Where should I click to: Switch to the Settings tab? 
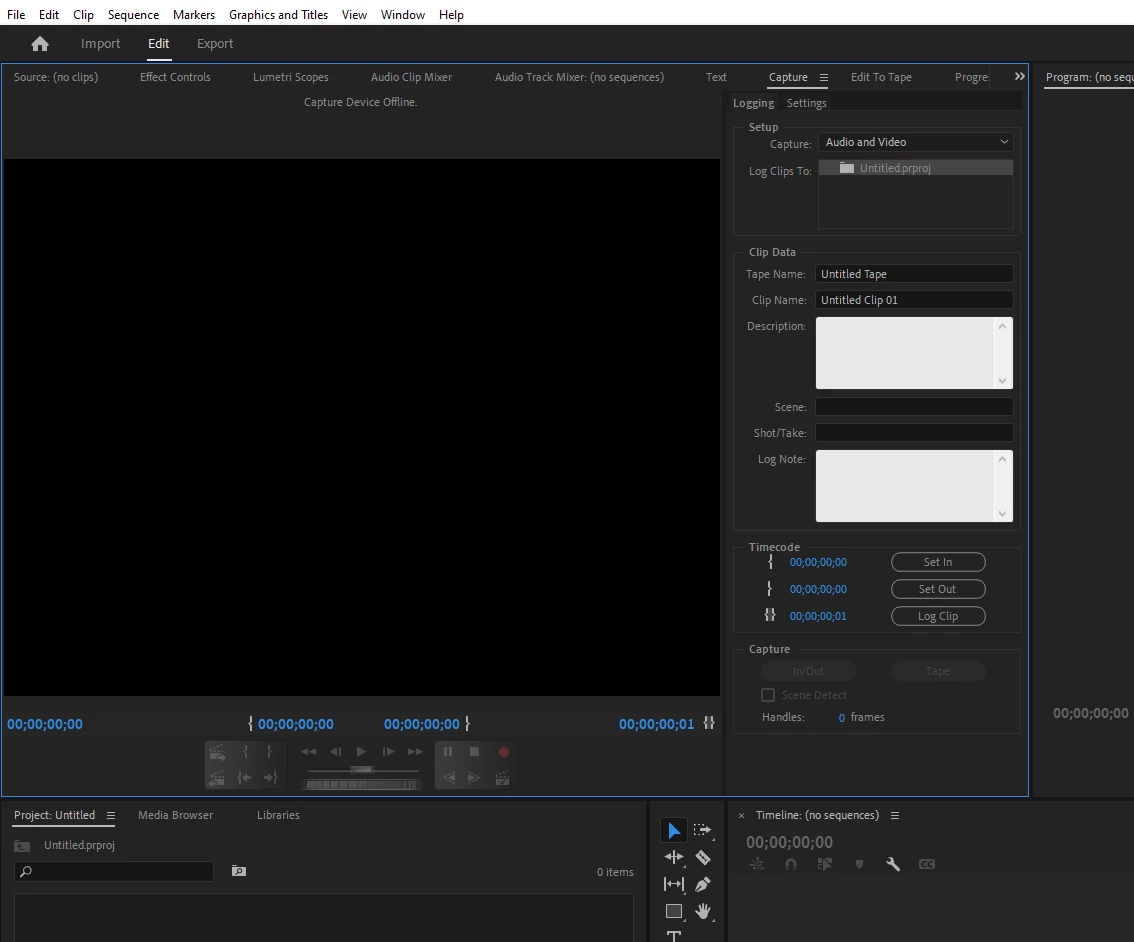coord(806,103)
